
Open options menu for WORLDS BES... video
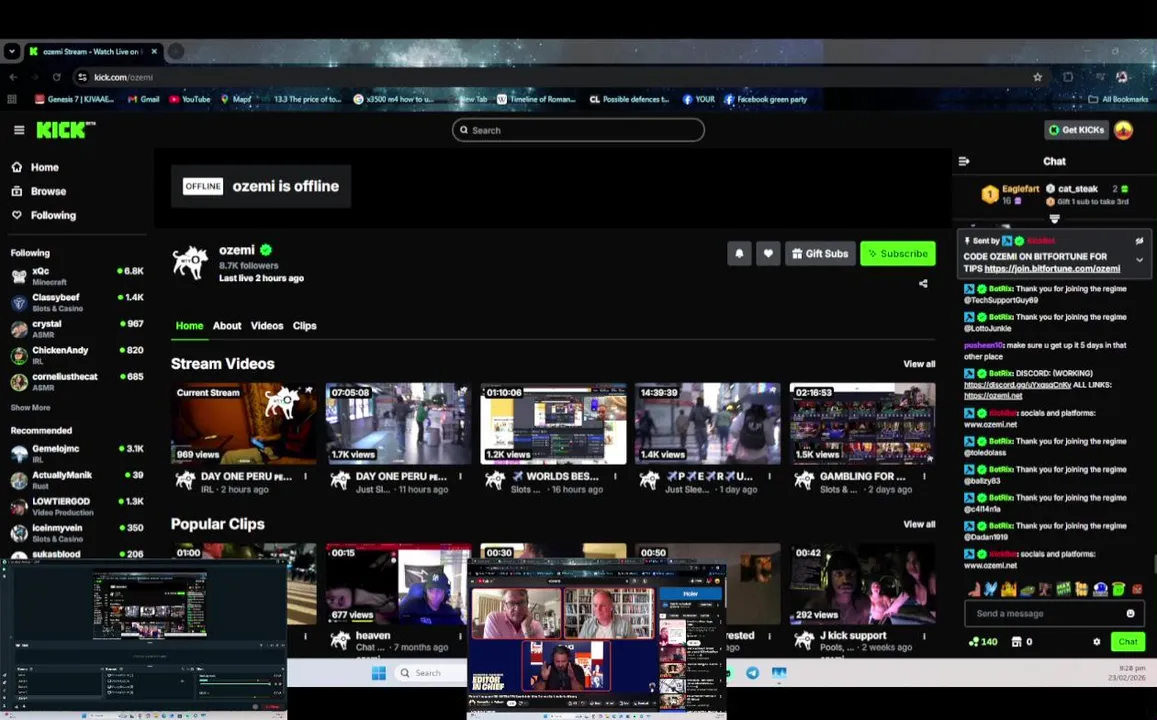[615, 477]
